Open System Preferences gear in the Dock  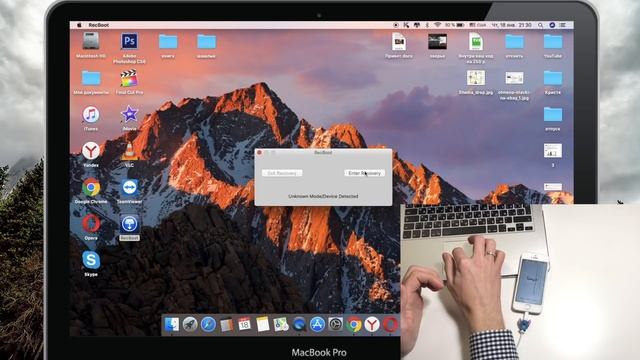[336, 324]
